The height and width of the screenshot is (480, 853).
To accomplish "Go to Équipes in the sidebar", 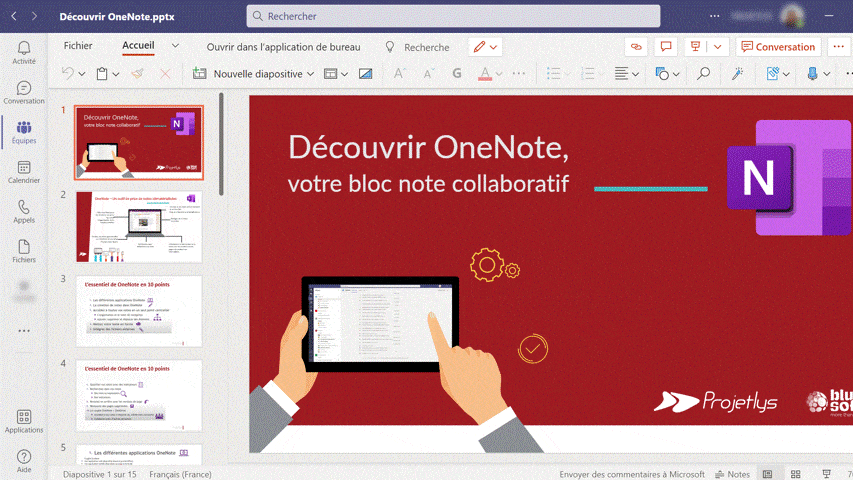I will point(24,132).
